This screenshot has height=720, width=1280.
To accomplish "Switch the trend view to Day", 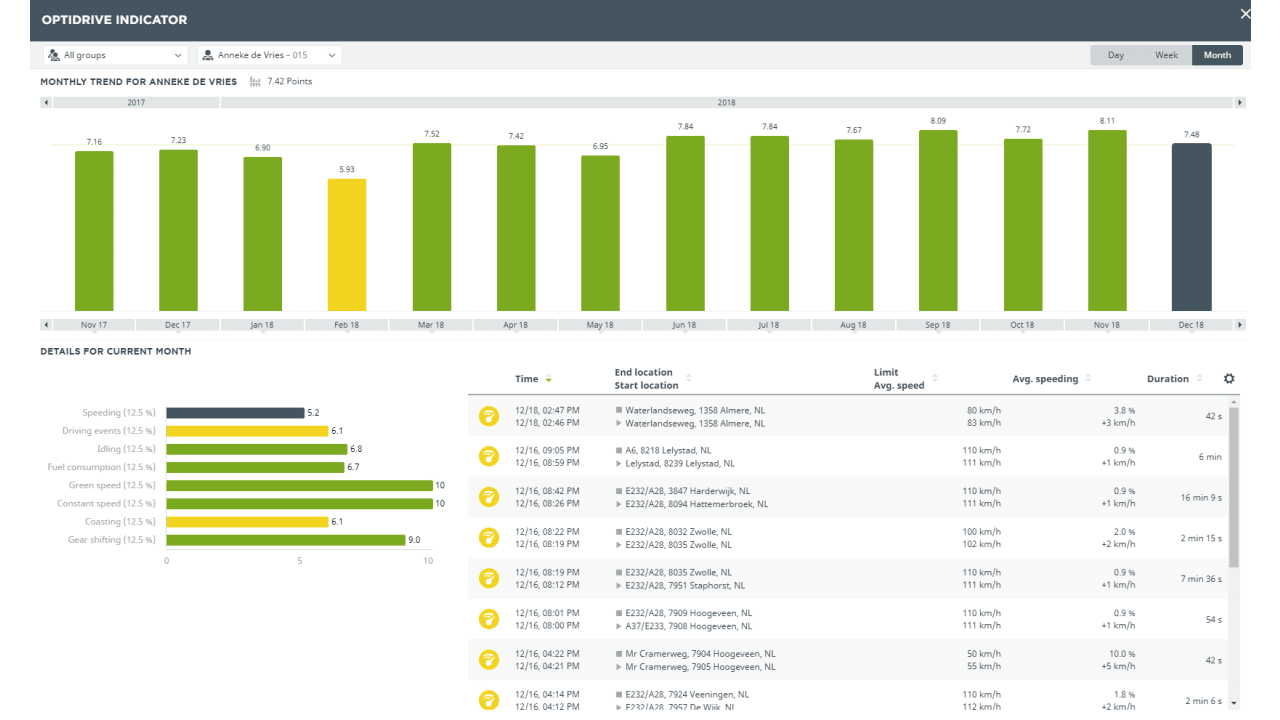I will pyautogui.click(x=1115, y=55).
